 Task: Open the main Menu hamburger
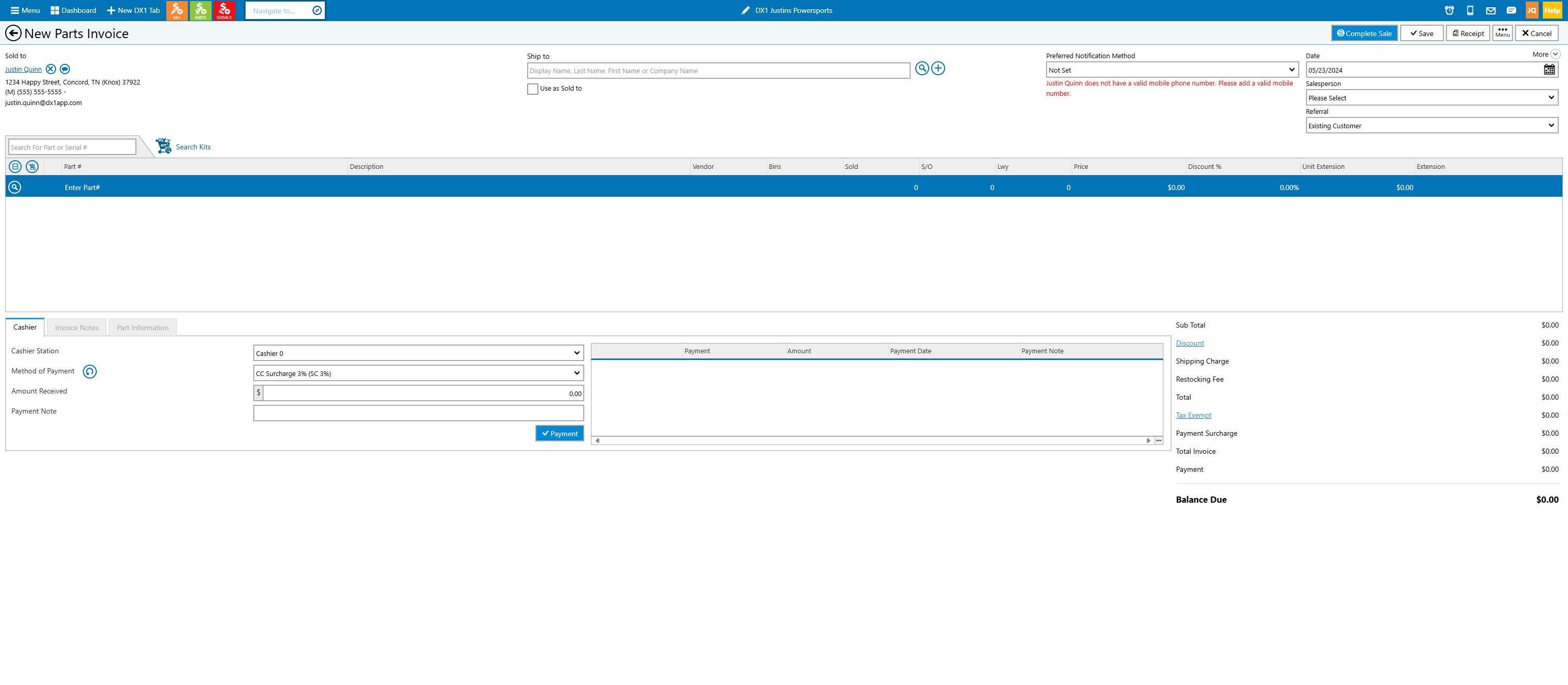(x=25, y=10)
